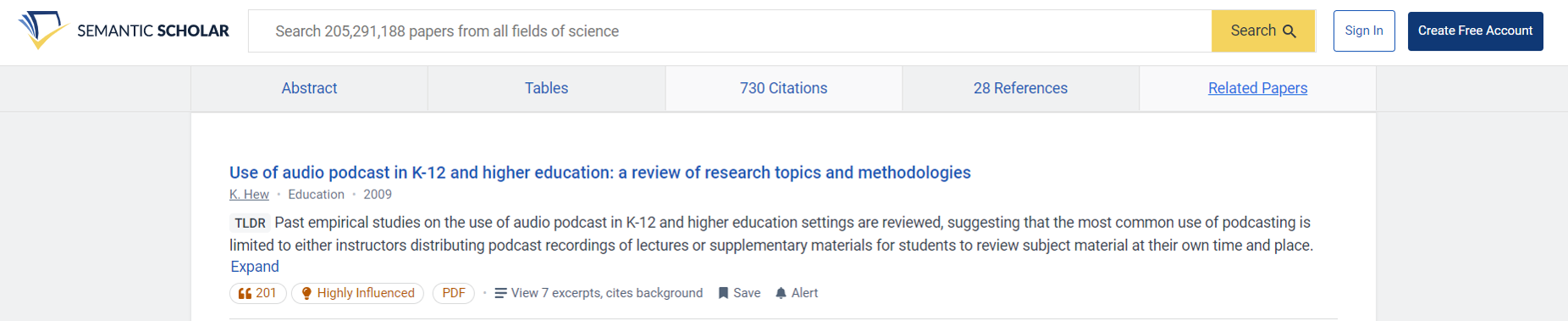Switch to the Abstract tab
The height and width of the screenshot is (321, 1568).
(x=309, y=88)
